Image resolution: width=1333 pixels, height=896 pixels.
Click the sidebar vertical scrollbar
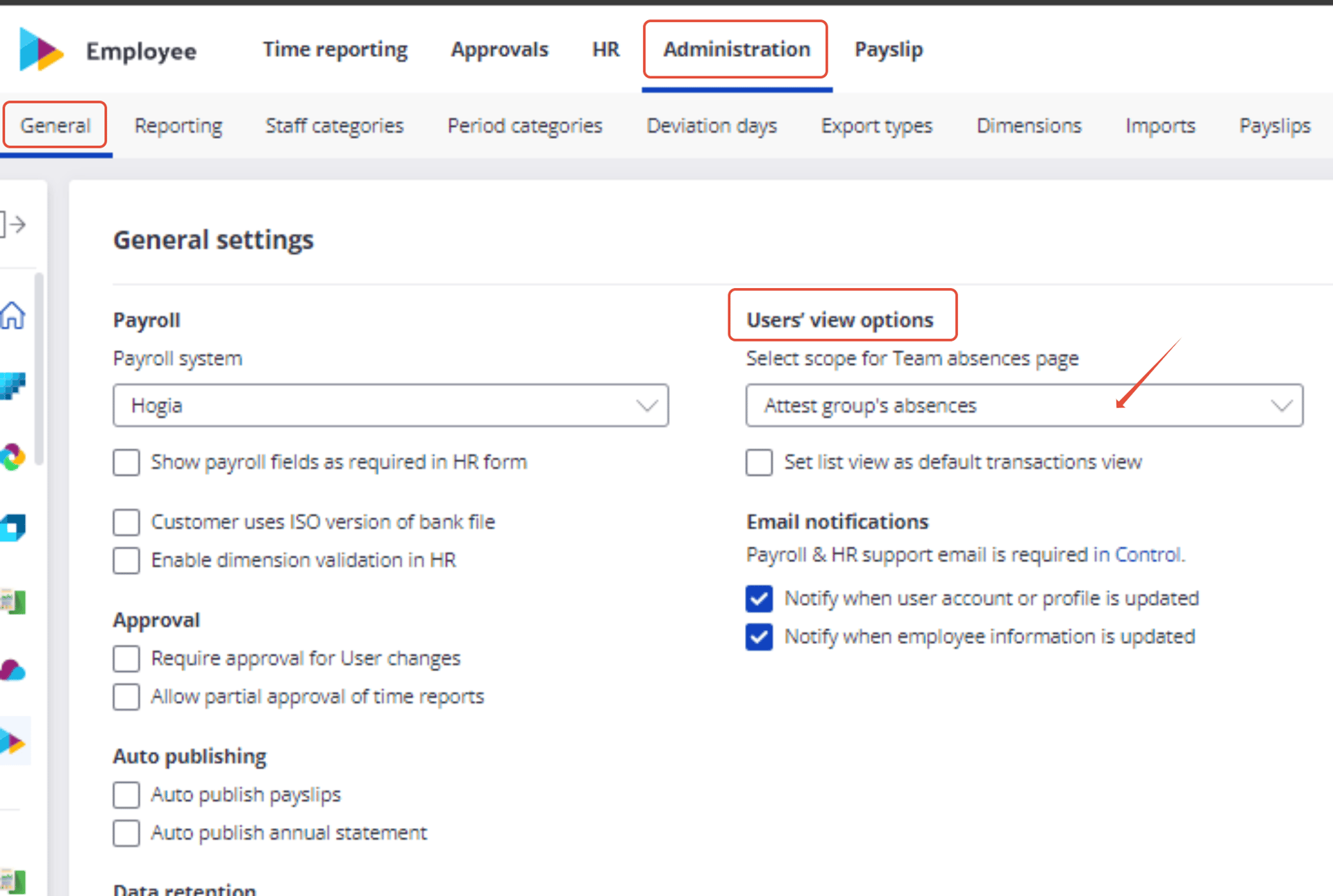[39, 368]
